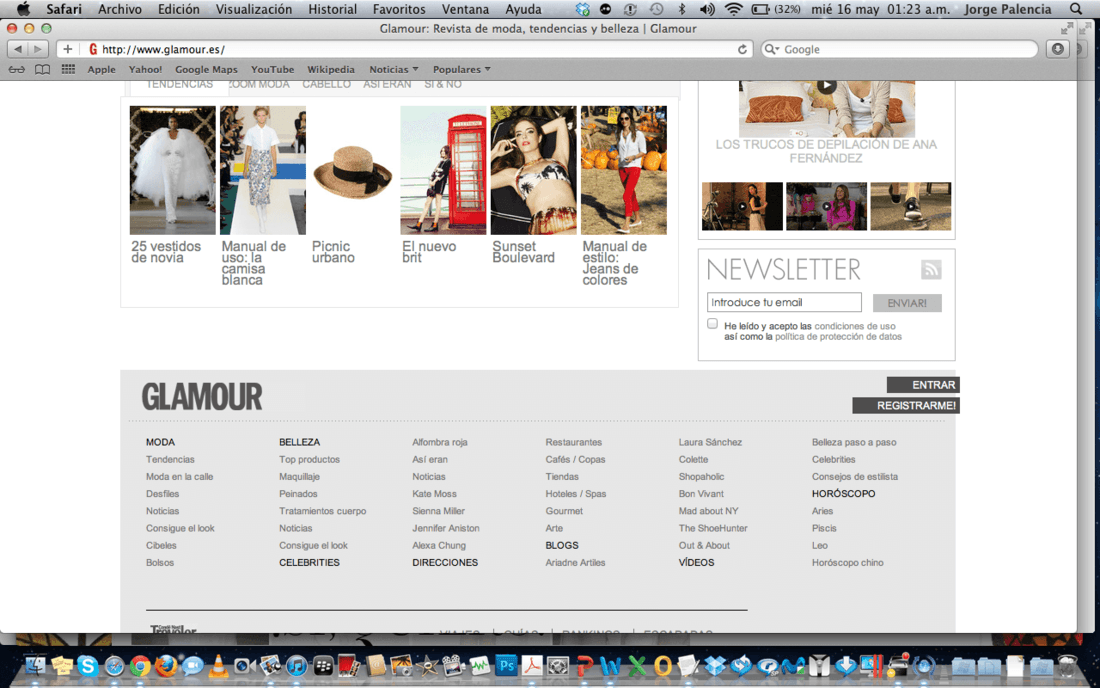Open the Picnic urbano hat thumbnail
Screen dimensions: 1100x688
click(353, 170)
